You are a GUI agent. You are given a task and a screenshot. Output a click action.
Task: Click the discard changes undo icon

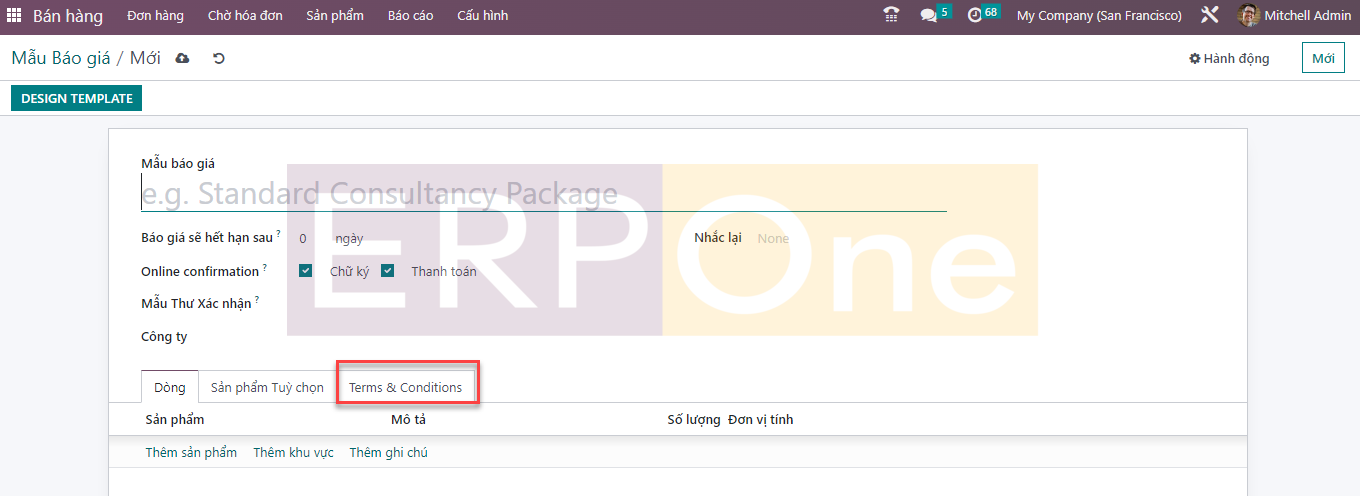pyautogui.click(x=219, y=59)
